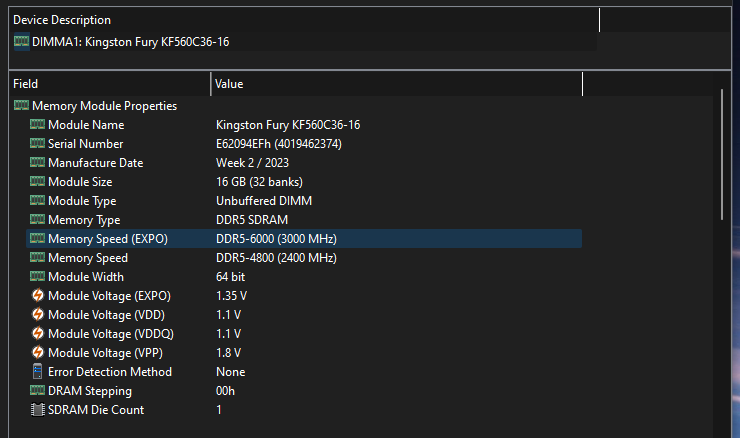
Task: Click the Memory Module Properties group icon
Action: [x=21, y=106]
